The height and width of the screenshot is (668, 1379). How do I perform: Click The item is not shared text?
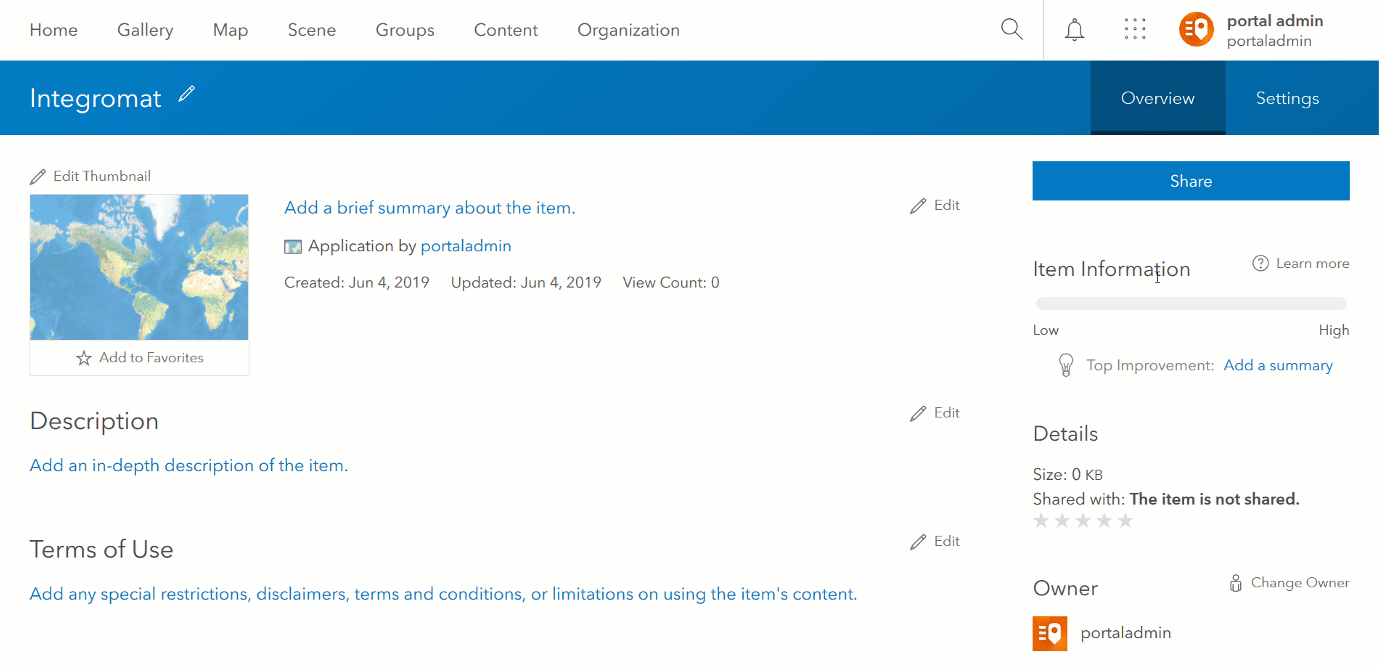1215,499
